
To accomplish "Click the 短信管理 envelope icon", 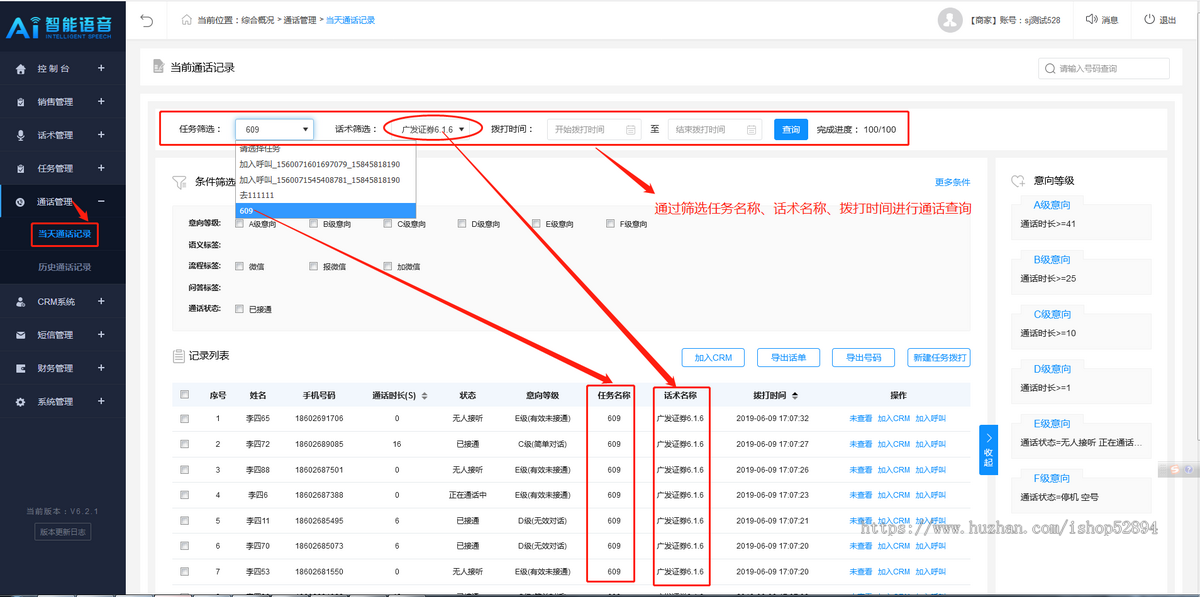I will pos(22,335).
